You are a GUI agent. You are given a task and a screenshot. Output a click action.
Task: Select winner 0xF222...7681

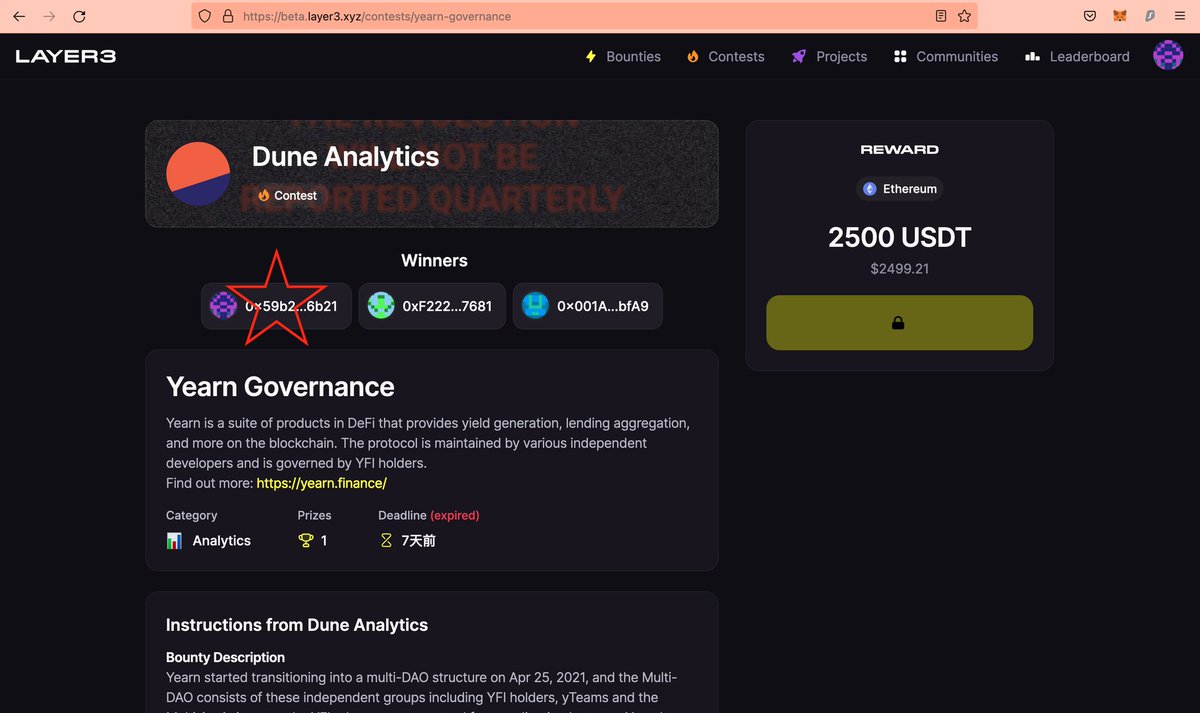(x=432, y=306)
